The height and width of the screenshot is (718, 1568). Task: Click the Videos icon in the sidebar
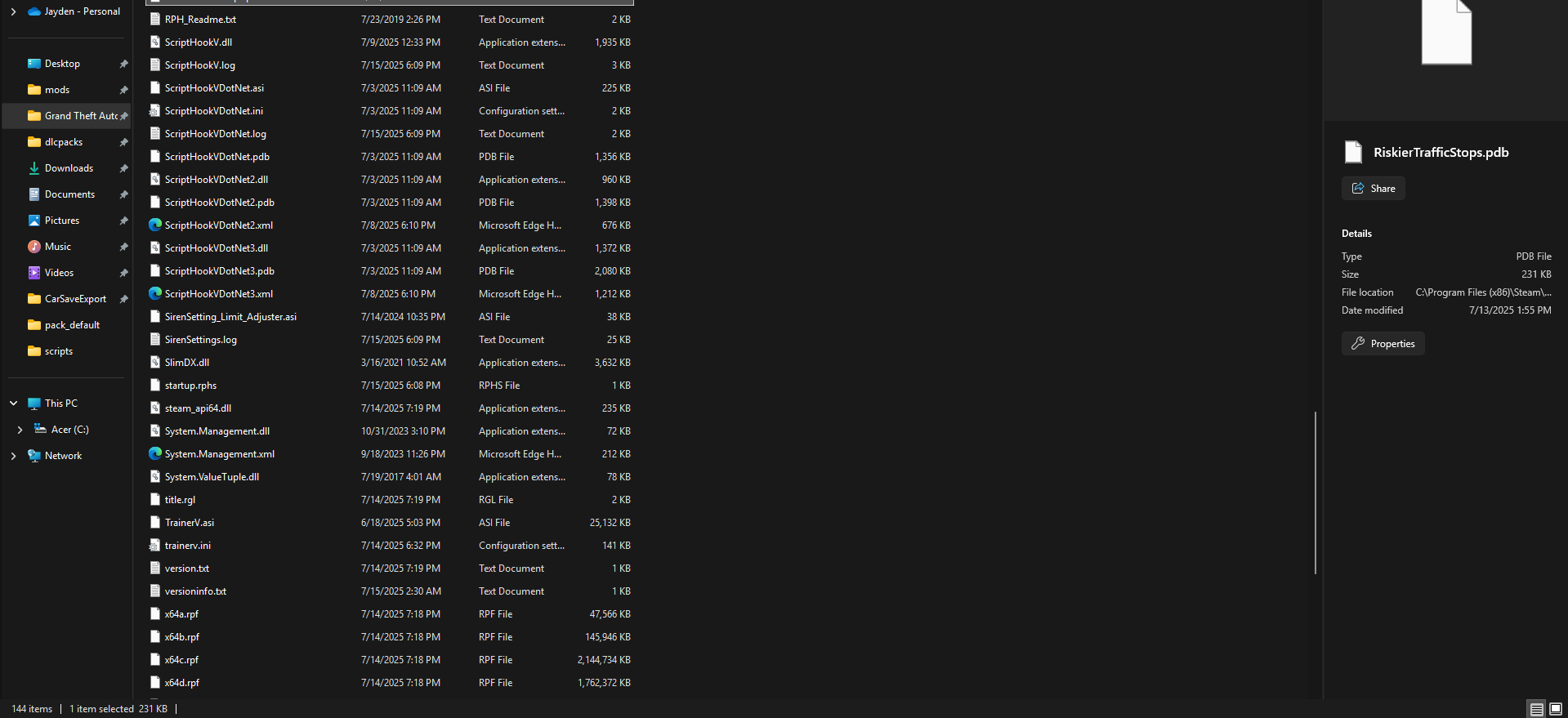pyautogui.click(x=34, y=273)
